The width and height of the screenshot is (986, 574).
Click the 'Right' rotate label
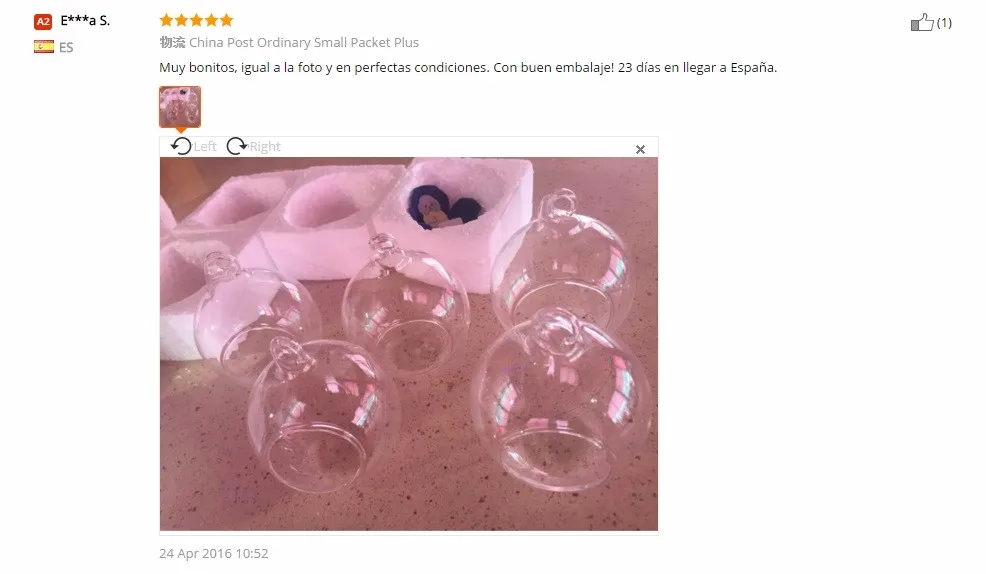pos(265,146)
